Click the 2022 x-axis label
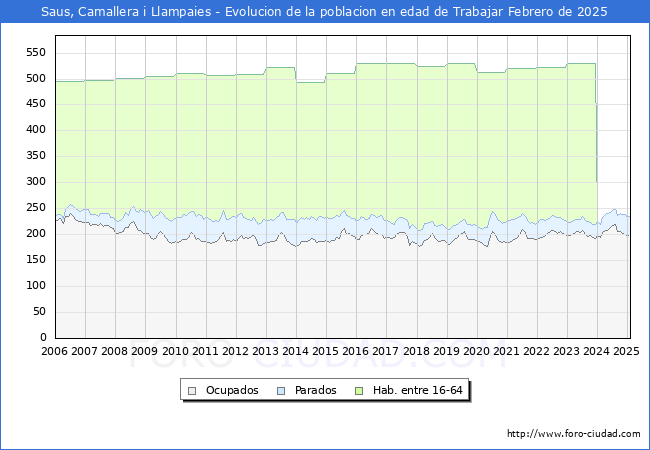650x450 pixels. click(x=537, y=351)
